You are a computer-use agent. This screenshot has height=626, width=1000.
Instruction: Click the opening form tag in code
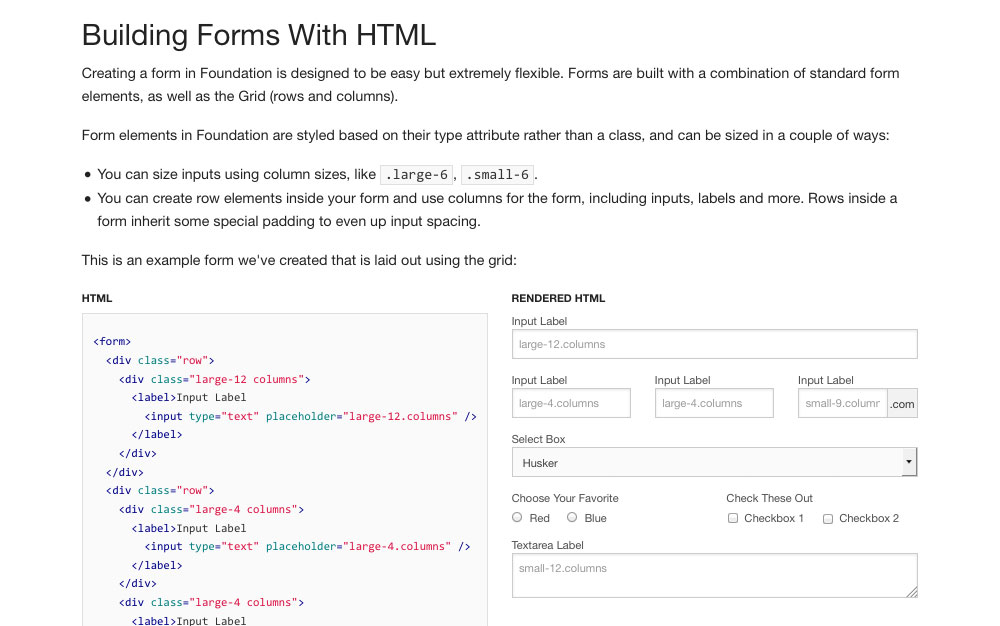(x=112, y=342)
